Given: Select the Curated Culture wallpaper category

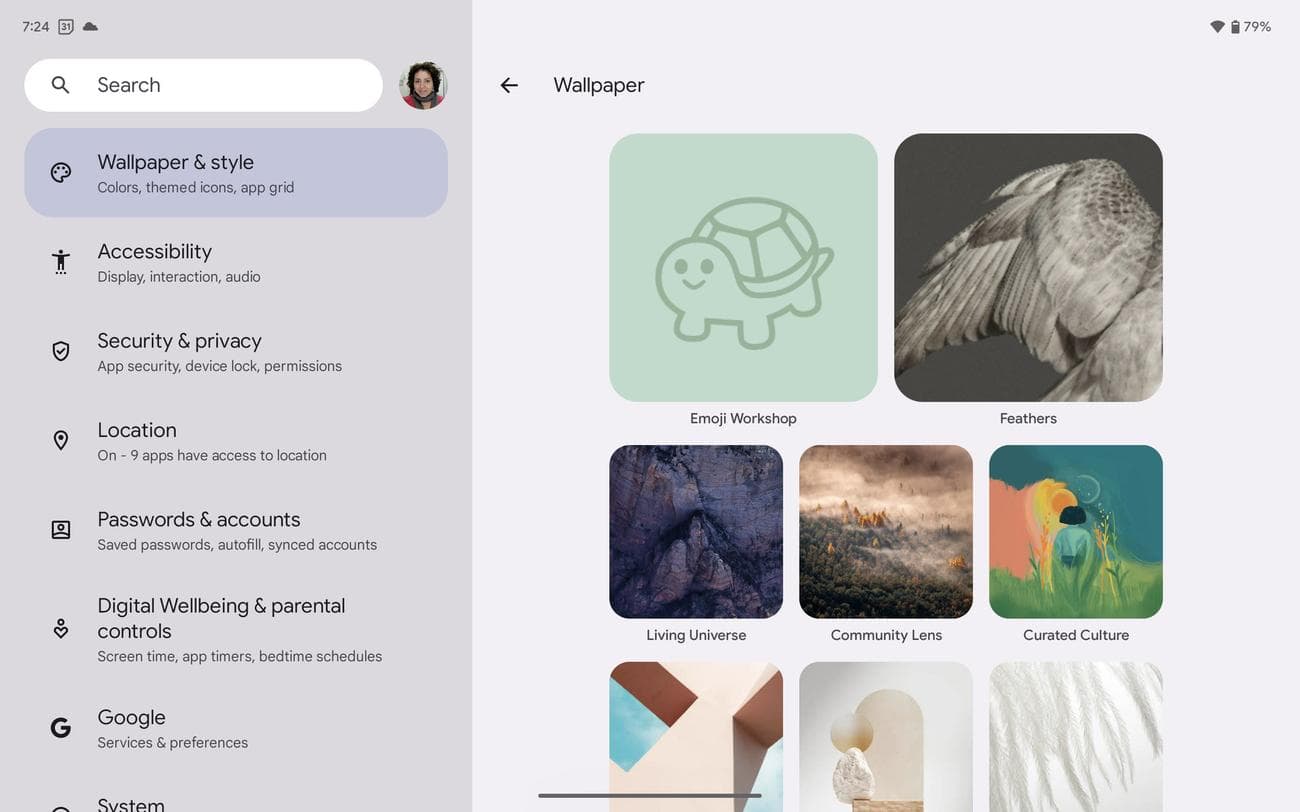Looking at the screenshot, I should pos(1076,532).
